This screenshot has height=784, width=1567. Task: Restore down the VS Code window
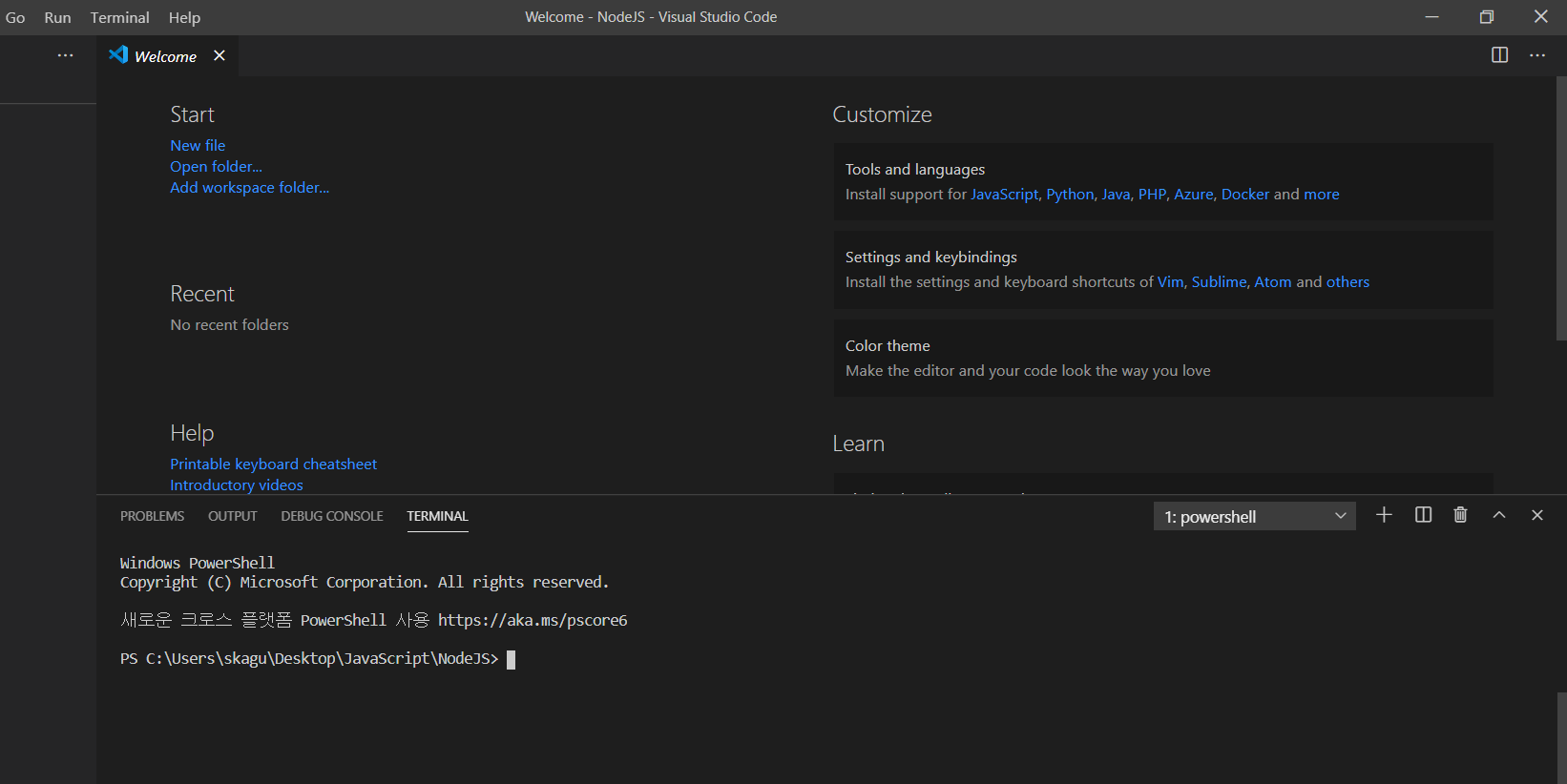click(x=1486, y=17)
